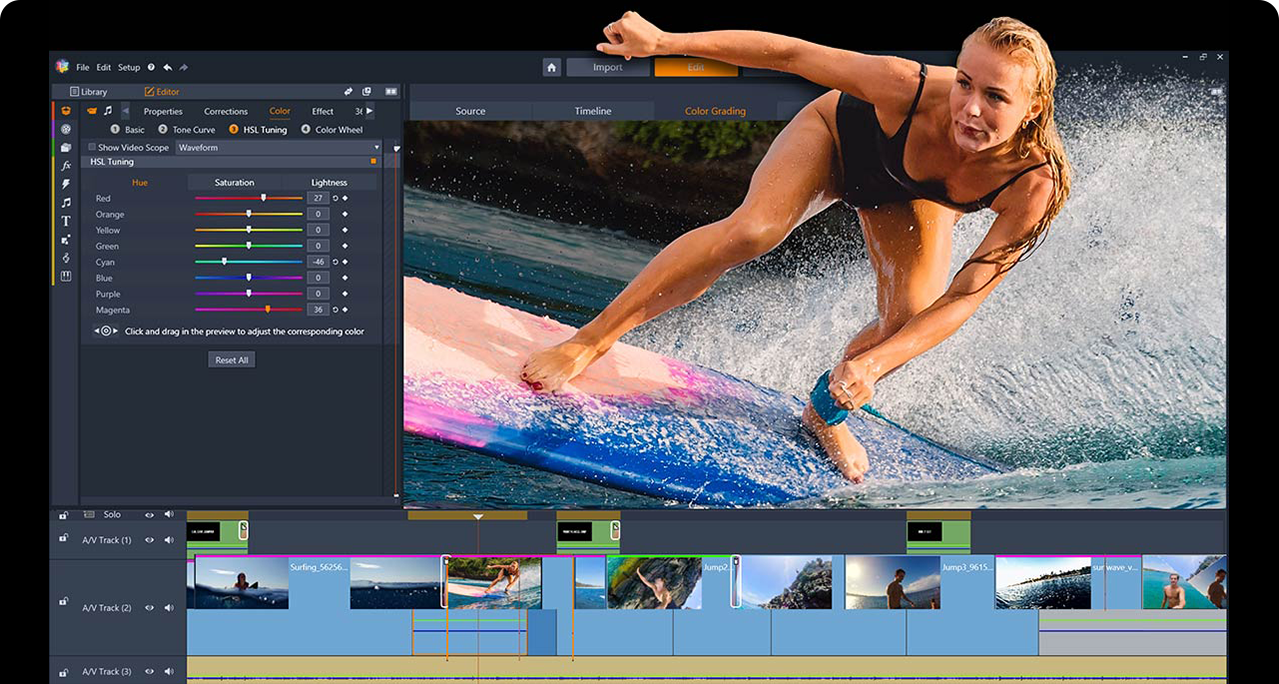Open the Effects (fx) sidebar icon
This screenshot has width=1279, height=684.
[x=66, y=166]
